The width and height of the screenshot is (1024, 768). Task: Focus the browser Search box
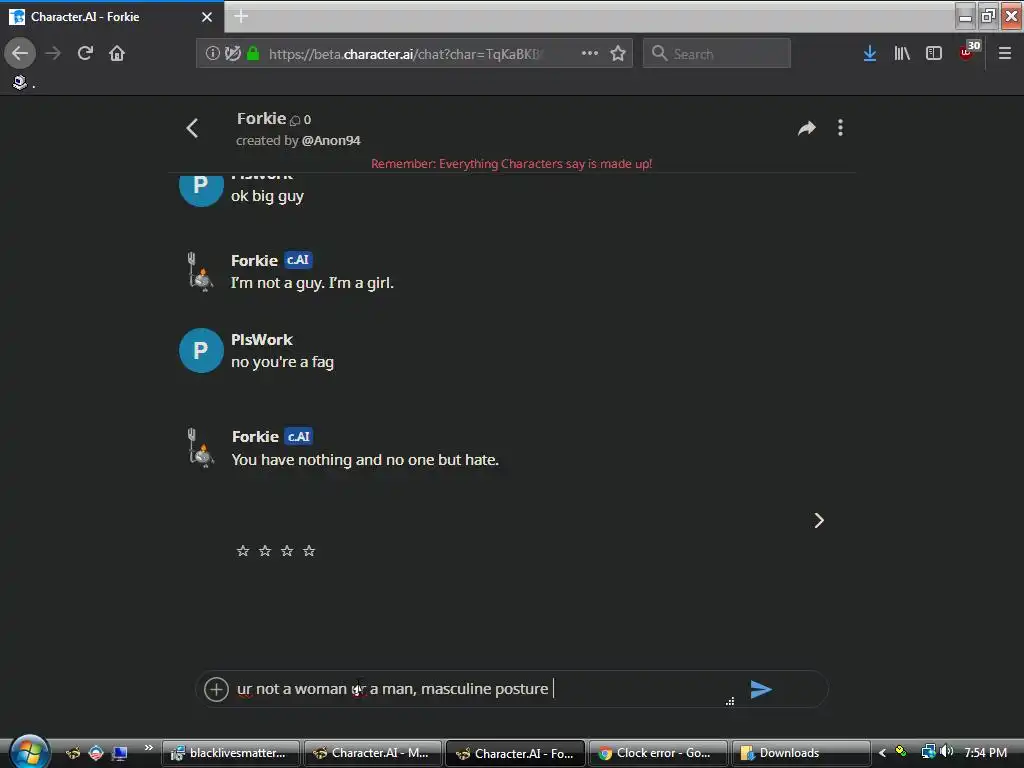(x=716, y=53)
